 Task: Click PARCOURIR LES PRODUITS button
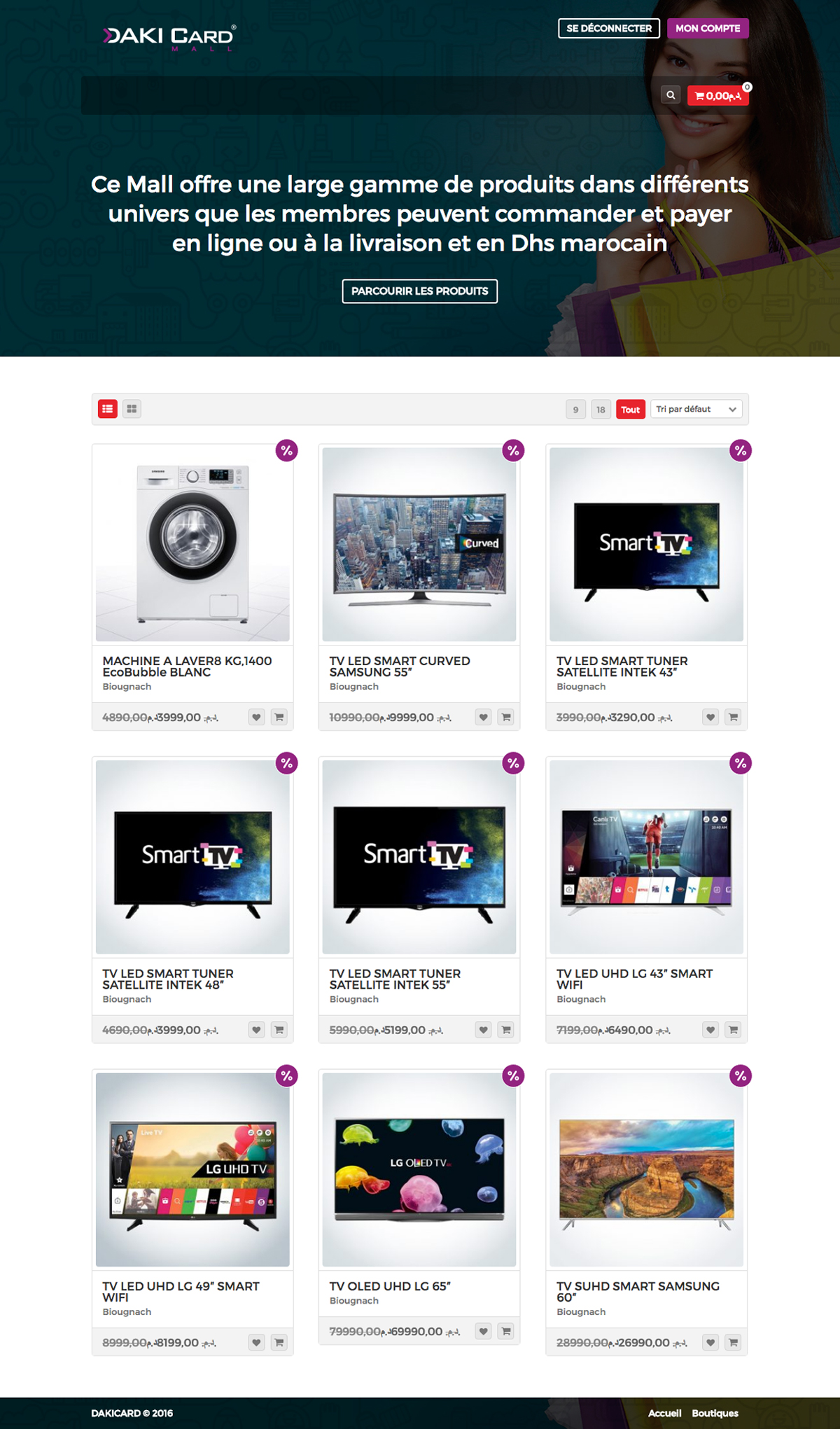click(x=420, y=291)
